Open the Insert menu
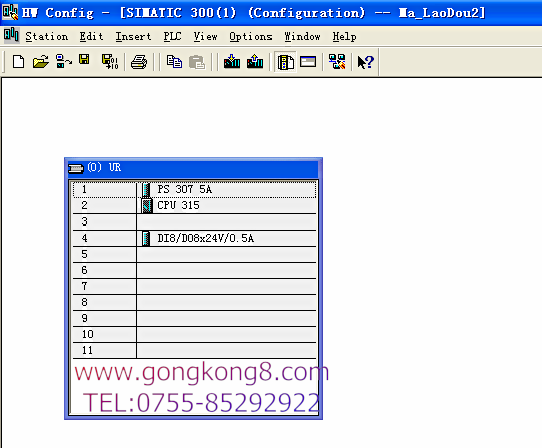The image size is (542, 448). 133,36
